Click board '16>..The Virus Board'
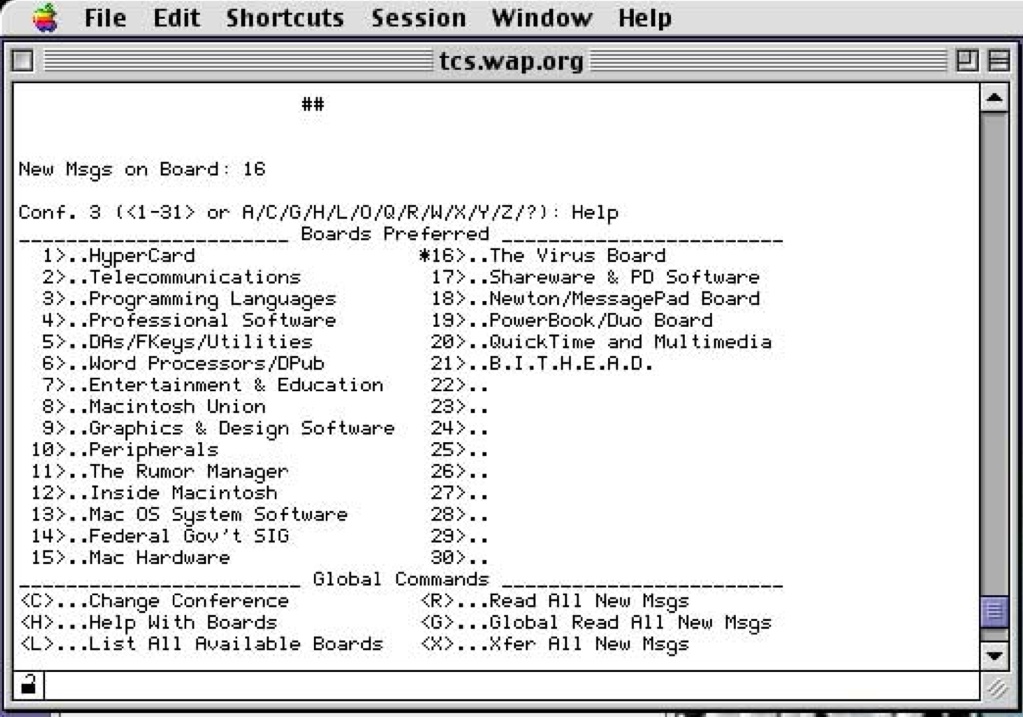 click(542, 256)
